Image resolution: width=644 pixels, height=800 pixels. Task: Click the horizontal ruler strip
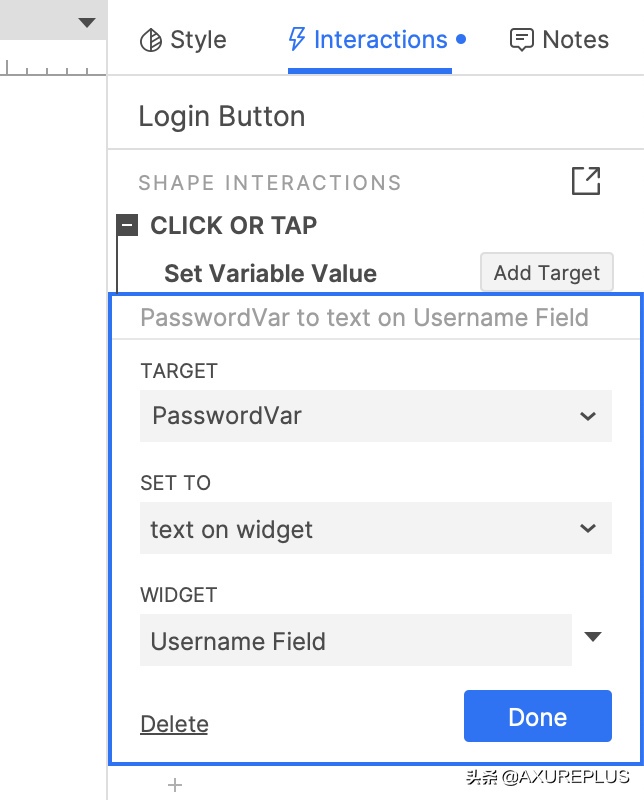pos(52,68)
